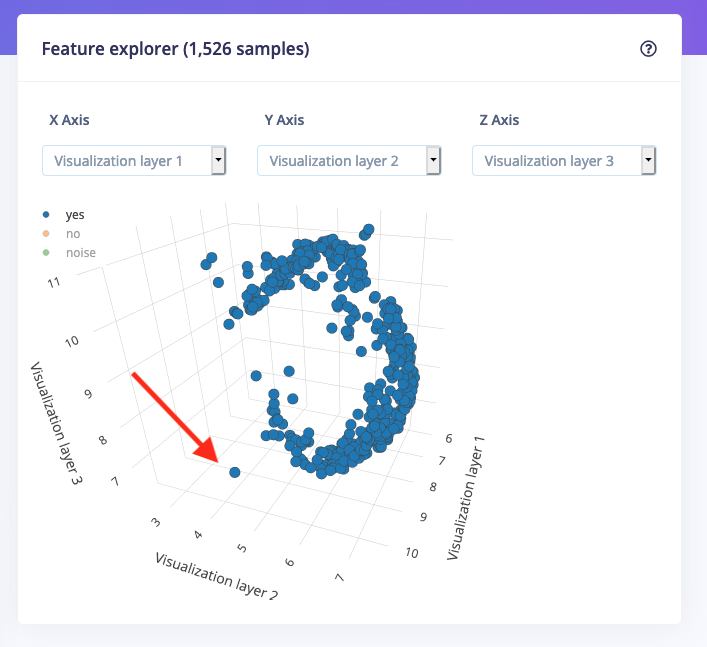Click the blue 'yes' legend dot
Viewport: 707px width, 647px height.
click(46, 215)
